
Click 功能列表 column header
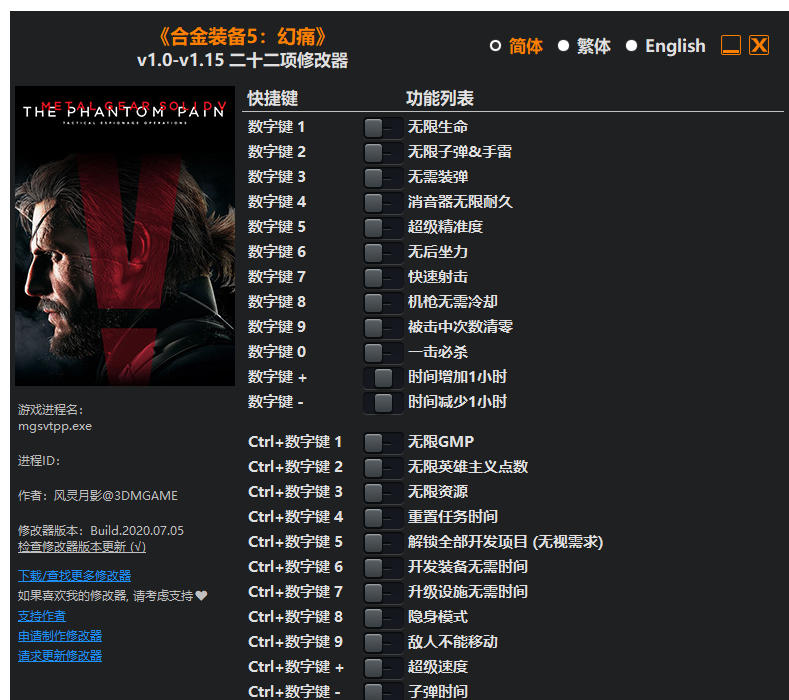[440, 98]
